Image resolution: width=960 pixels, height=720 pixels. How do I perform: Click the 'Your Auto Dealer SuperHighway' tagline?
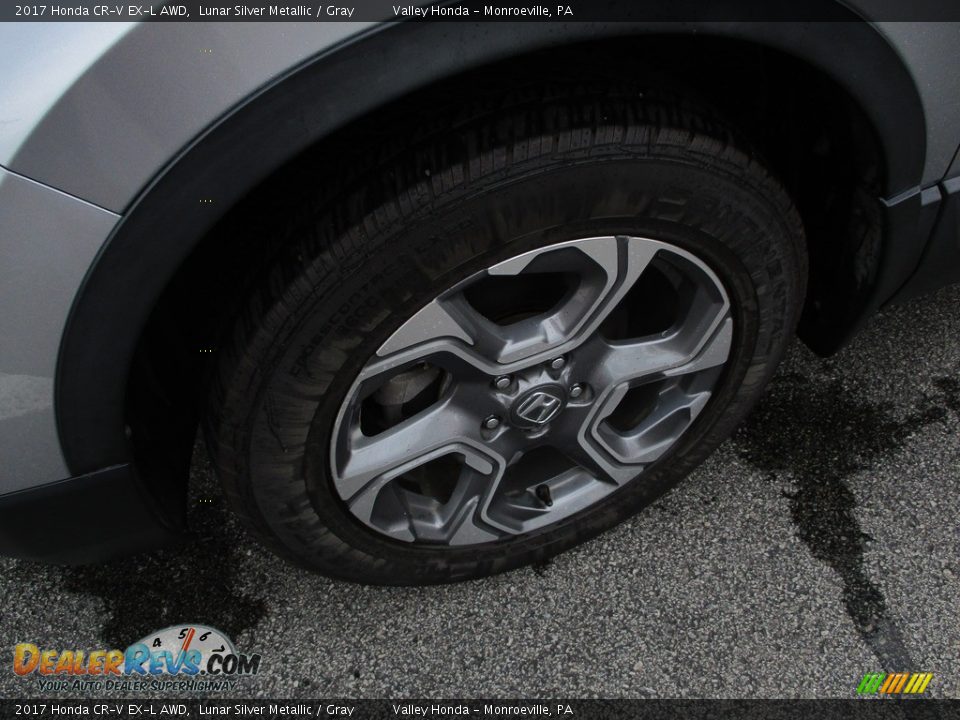tap(135, 685)
